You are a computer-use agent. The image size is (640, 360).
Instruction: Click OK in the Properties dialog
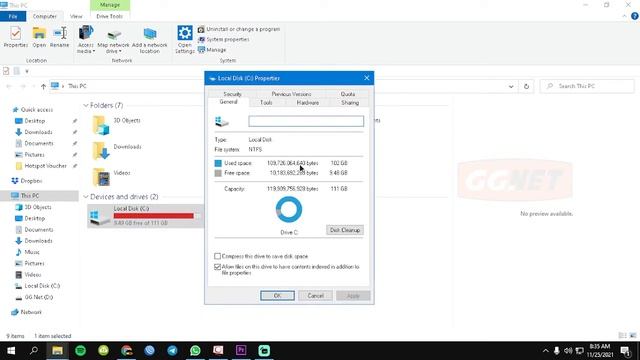278,296
